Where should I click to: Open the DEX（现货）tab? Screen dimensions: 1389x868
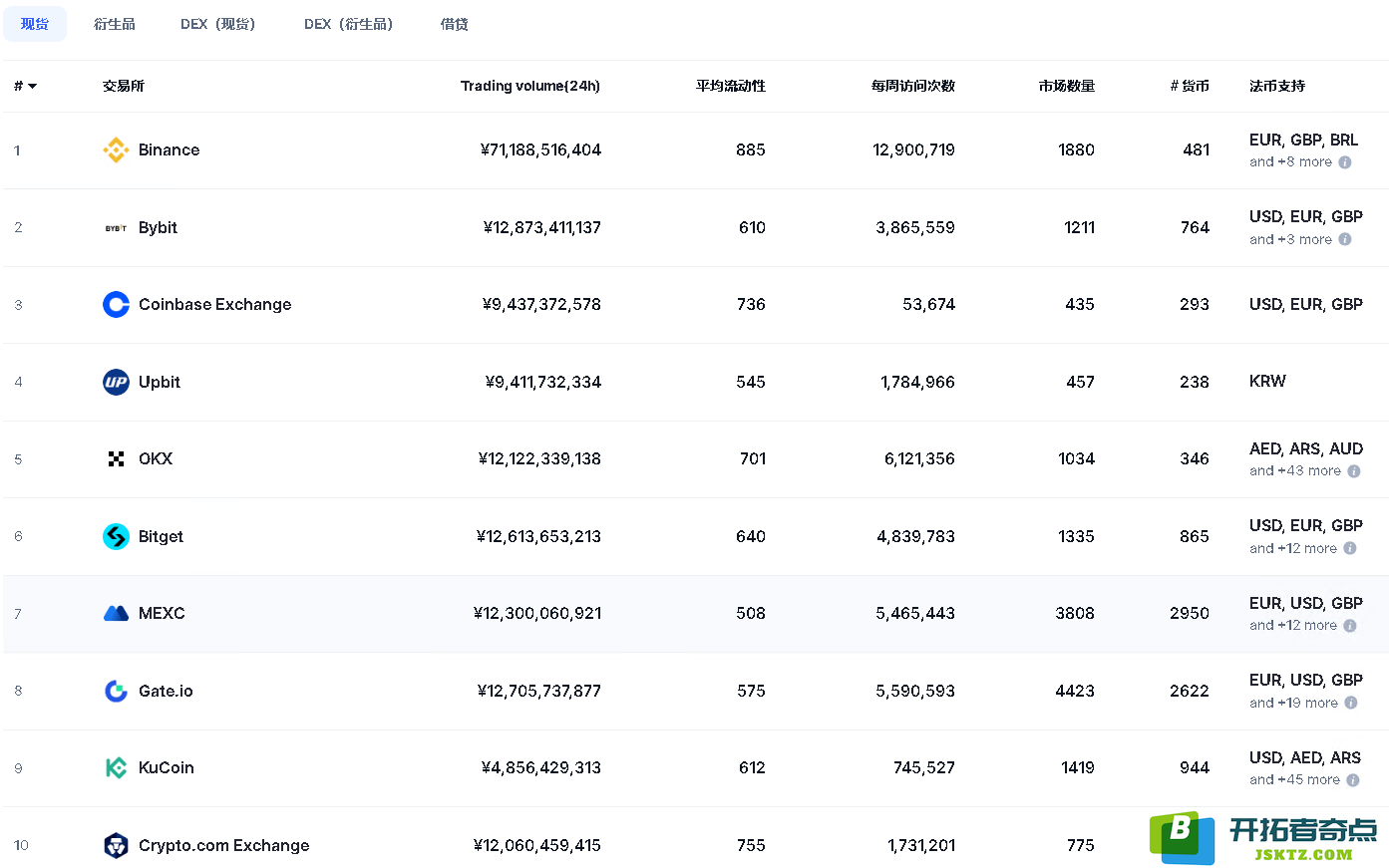(x=218, y=24)
